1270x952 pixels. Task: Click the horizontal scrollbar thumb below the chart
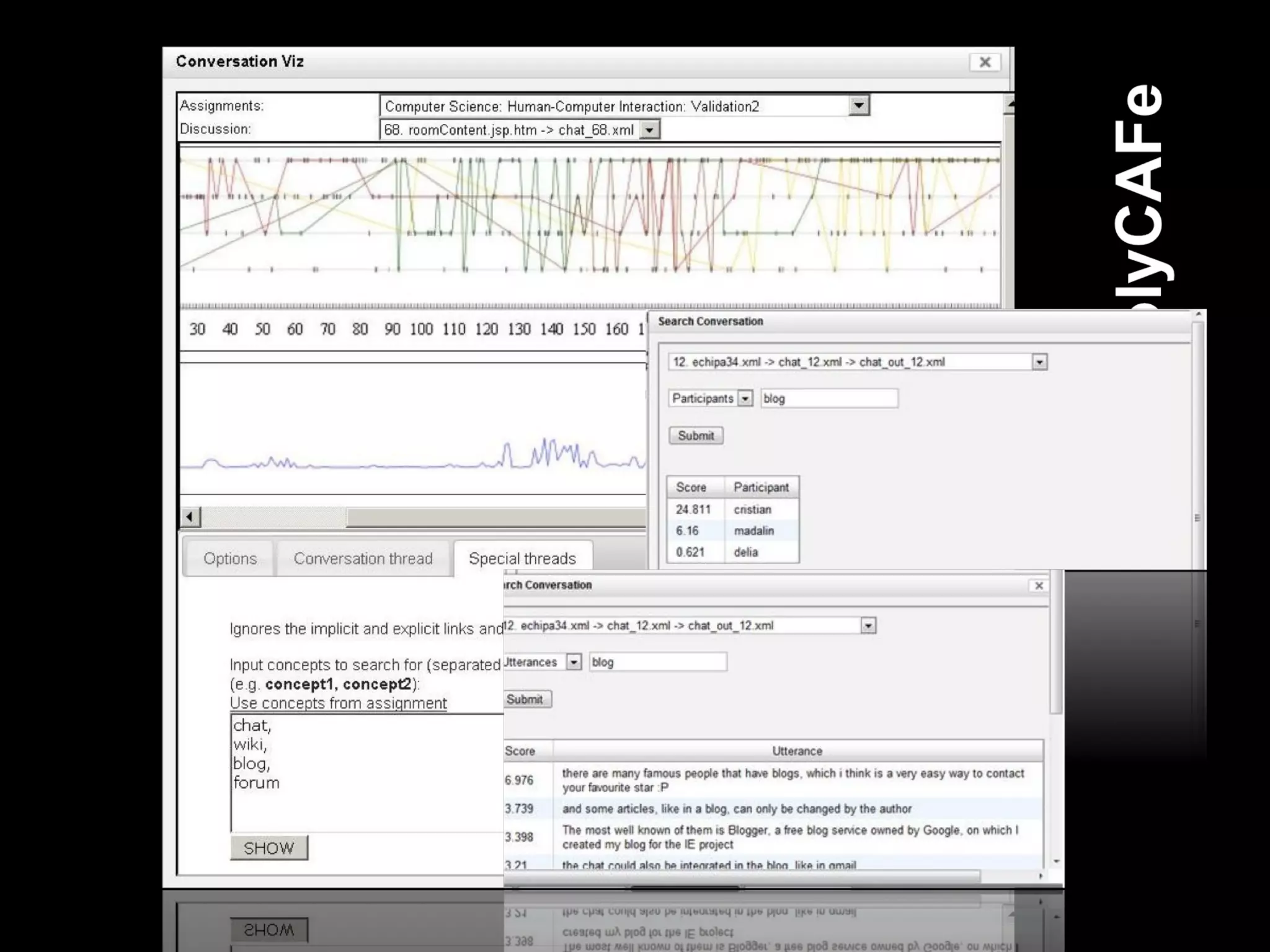(496, 516)
